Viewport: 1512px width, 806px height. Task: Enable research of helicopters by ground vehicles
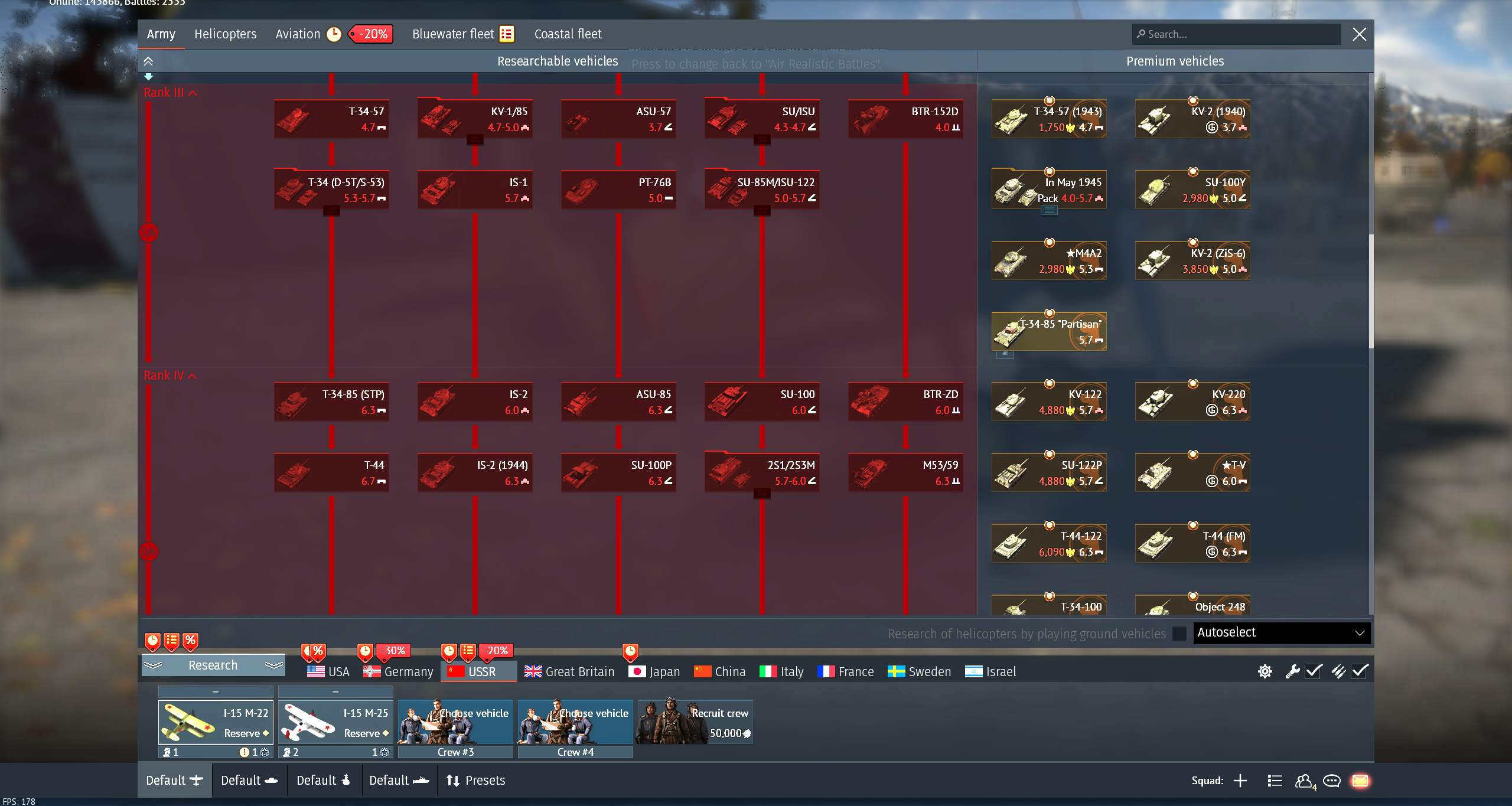(x=1179, y=634)
